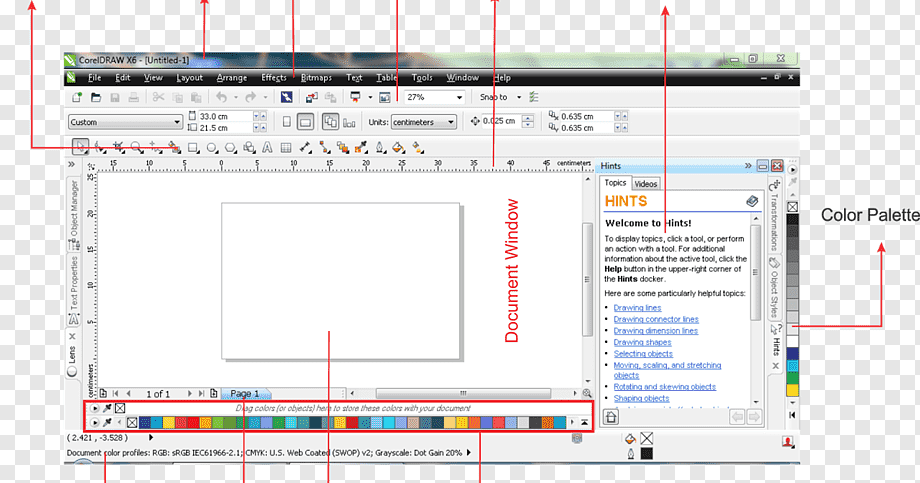920x483 pixels.
Task: Select the Ellipse tool
Action: (211, 148)
